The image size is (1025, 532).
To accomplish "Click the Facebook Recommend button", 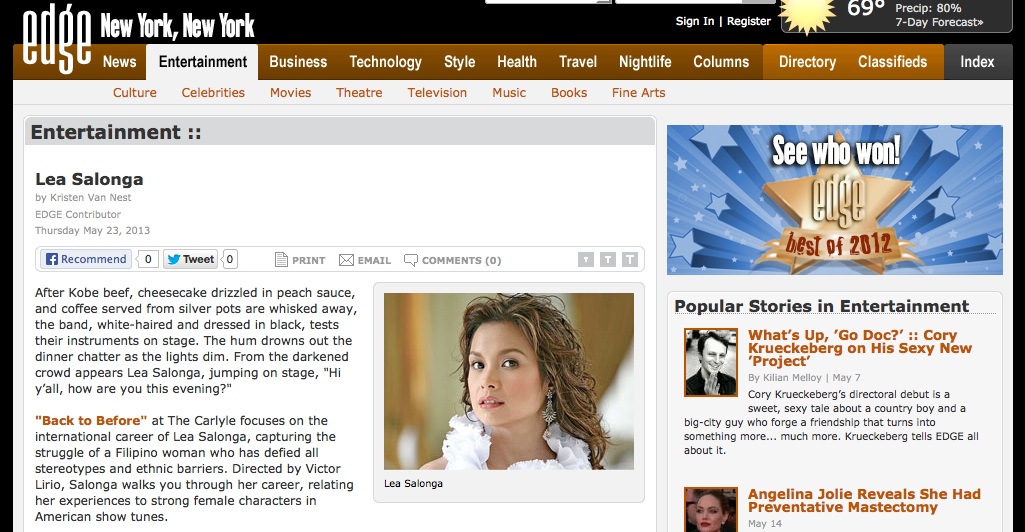I will click(86, 259).
